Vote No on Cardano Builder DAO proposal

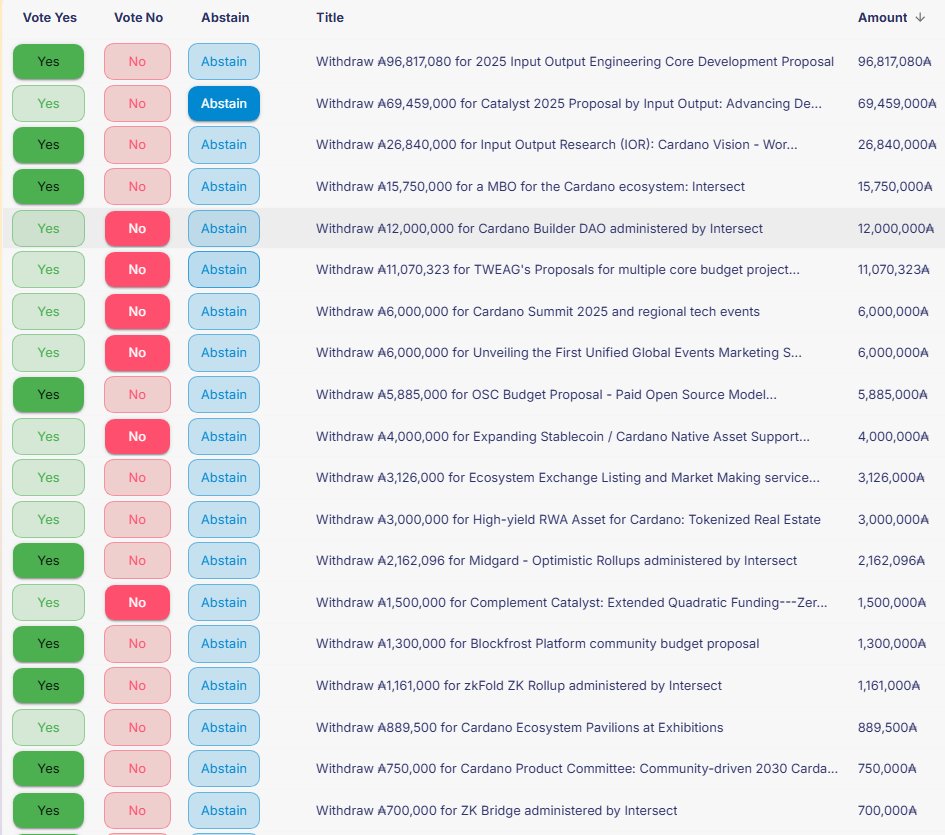pyautogui.click(x=137, y=228)
